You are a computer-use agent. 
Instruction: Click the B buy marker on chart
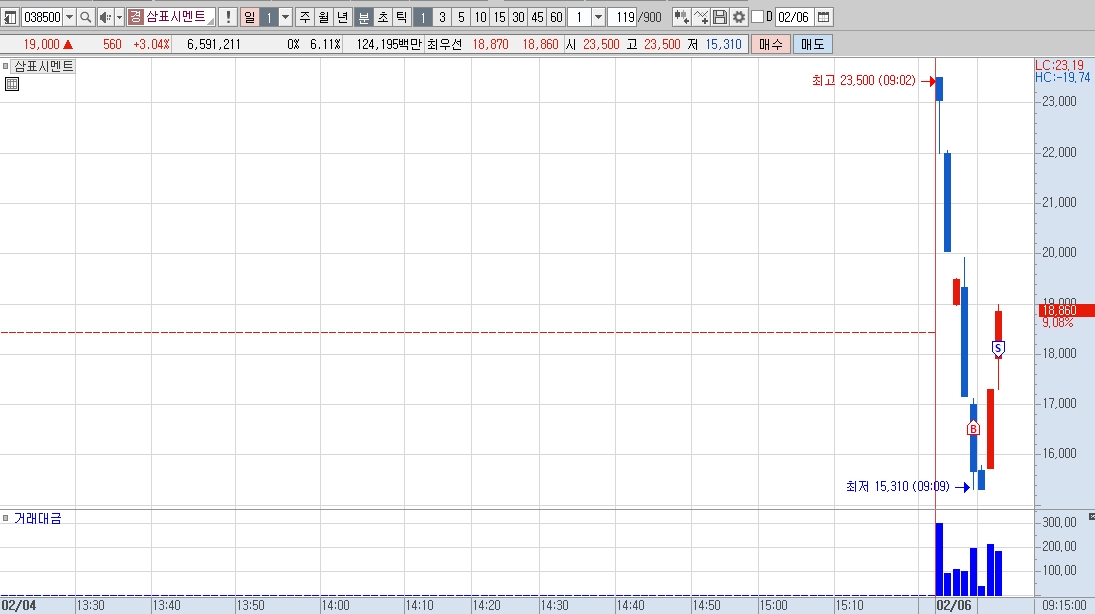click(x=973, y=428)
